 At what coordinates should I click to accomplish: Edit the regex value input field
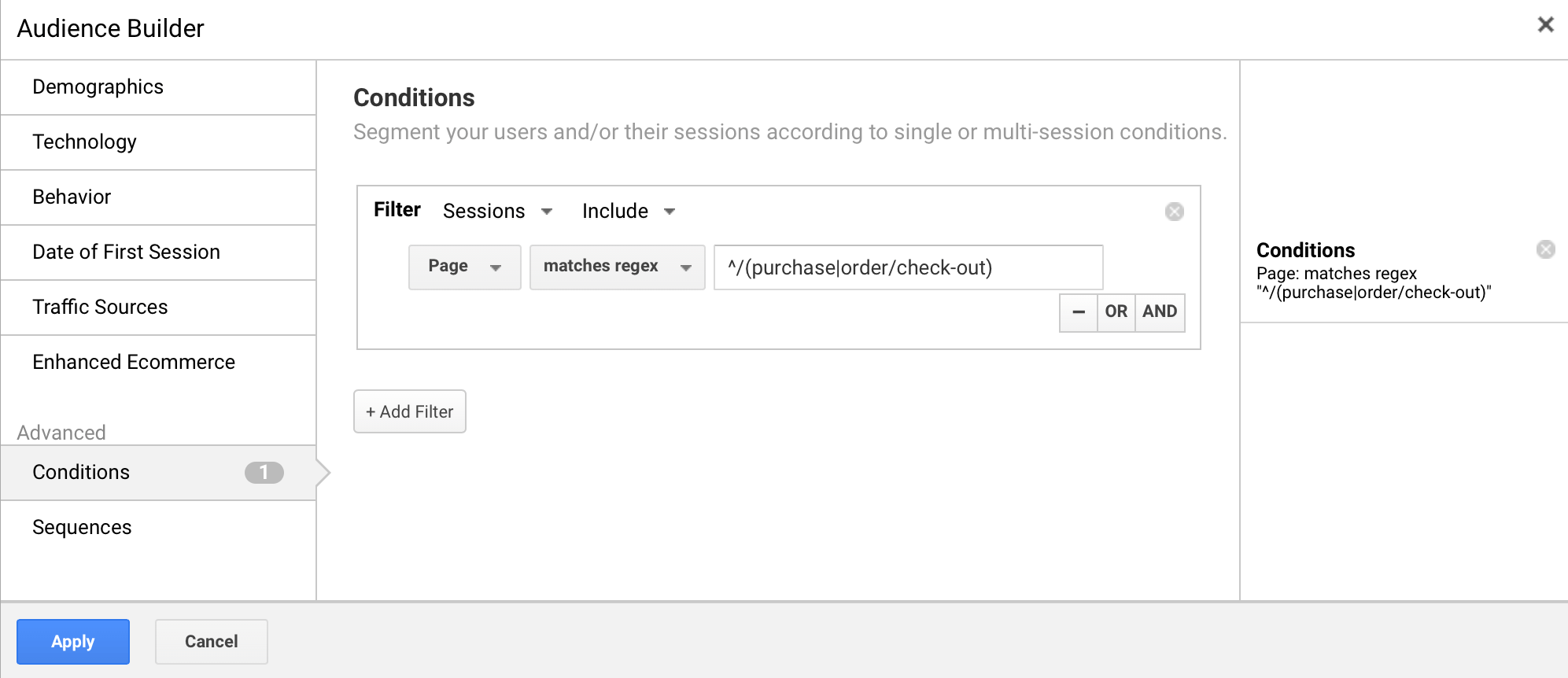click(x=908, y=267)
